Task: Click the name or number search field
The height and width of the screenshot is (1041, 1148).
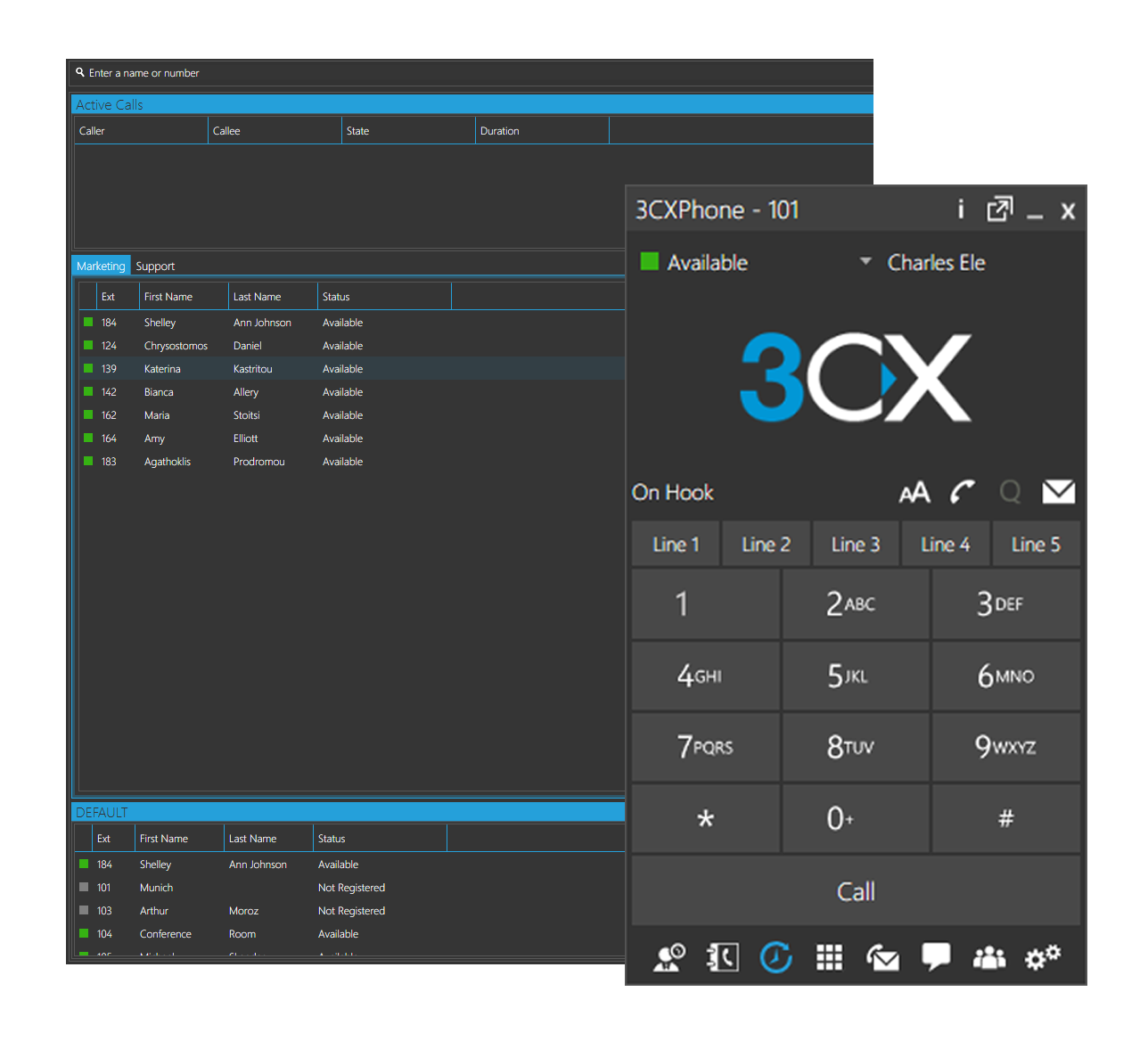Action: (x=472, y=73)
